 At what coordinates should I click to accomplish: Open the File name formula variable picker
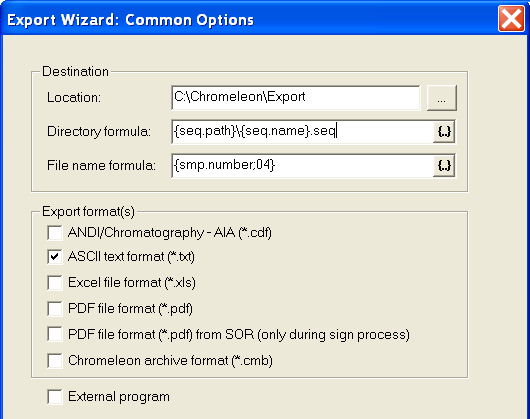tap(444, 166)
